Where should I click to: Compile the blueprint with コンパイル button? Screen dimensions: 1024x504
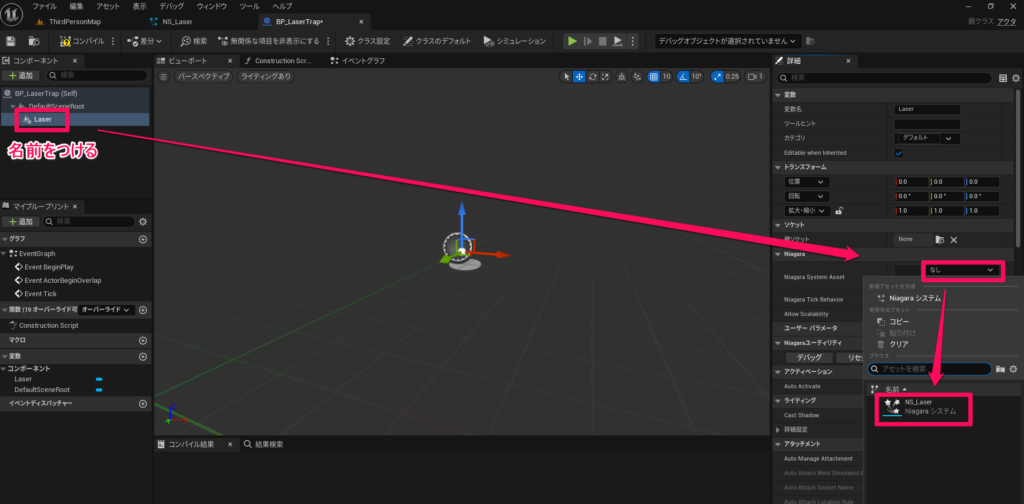pyautogui.click(x=82, y=41)
